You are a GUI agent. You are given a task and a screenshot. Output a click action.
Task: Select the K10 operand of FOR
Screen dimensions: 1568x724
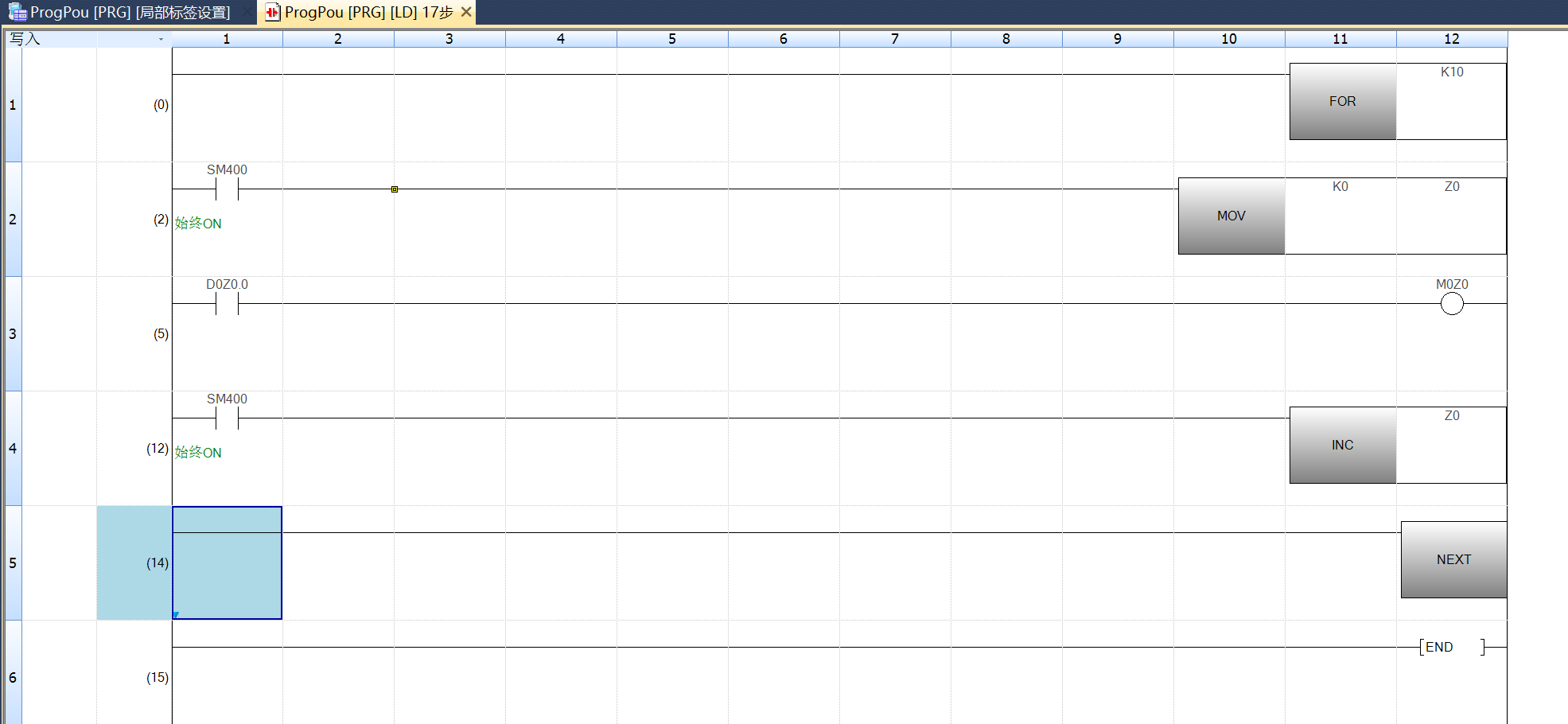pyautogui.click(x=1451, y=72)
